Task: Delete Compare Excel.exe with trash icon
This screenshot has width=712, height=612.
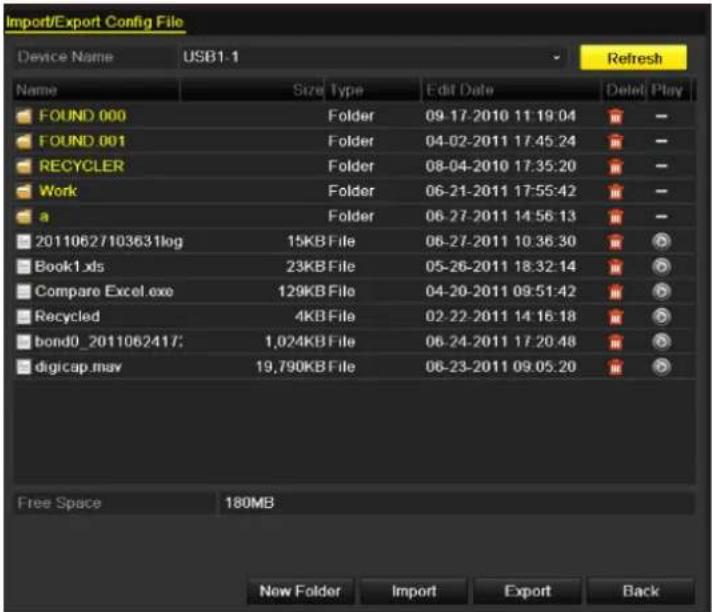Action: point(615,291)
